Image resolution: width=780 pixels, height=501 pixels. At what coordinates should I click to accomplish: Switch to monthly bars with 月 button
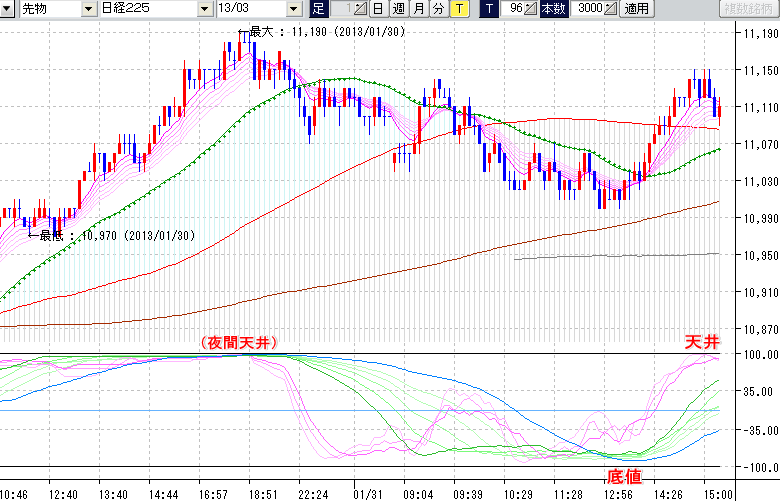tap(418, 9)
